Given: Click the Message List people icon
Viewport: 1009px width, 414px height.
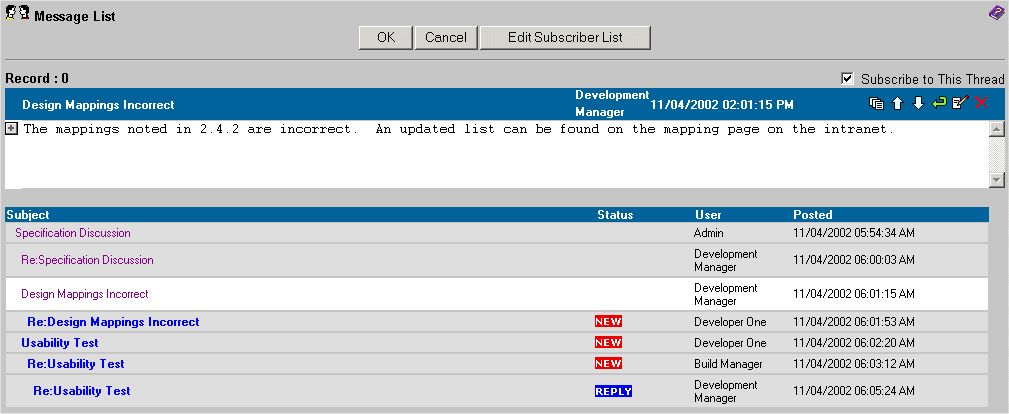Looking at the screenshot, I should click(17, 14).
